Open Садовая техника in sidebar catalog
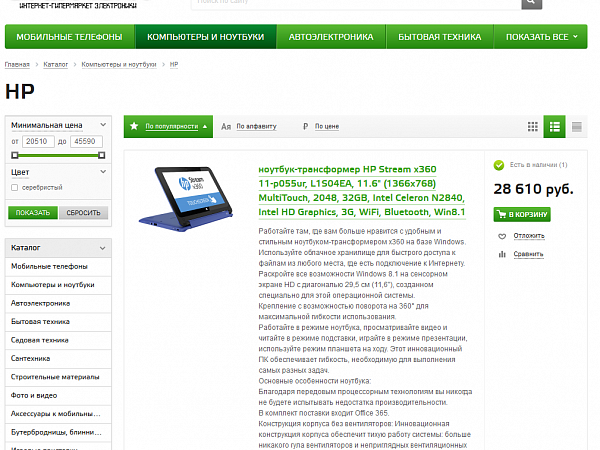Screen dimensions: 600x450 pos(58,340)
